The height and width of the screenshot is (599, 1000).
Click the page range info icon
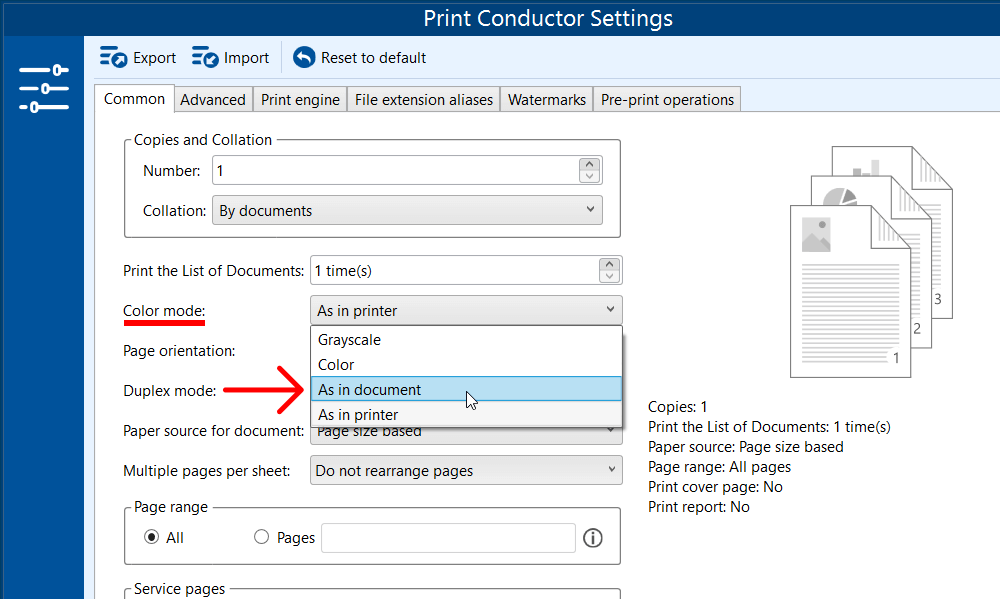pyautogui.click(x=592, y=538)
